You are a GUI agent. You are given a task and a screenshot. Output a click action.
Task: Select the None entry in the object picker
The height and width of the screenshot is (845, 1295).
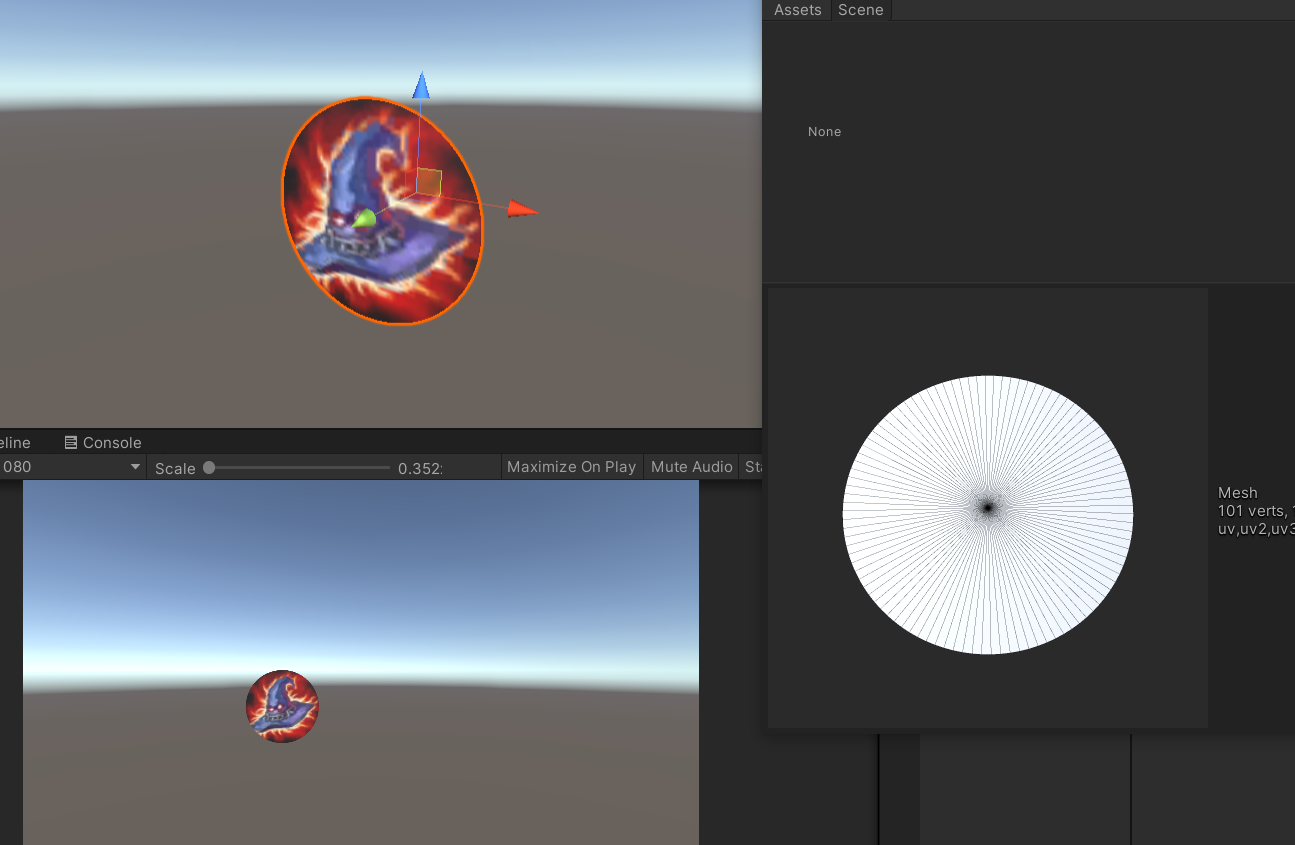[x=824, y=132]
